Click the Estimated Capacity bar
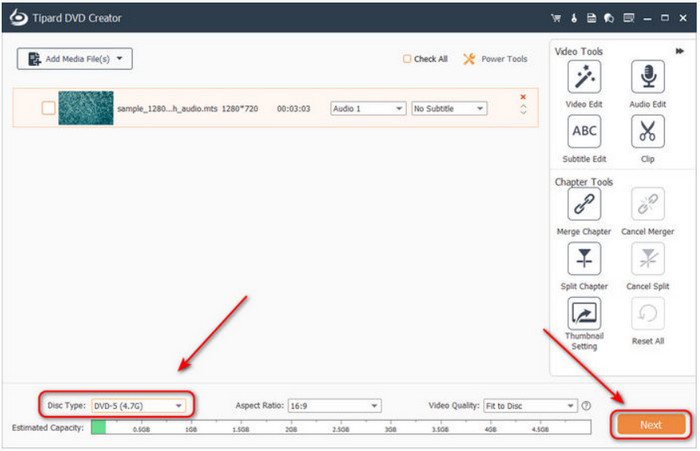 320,427
